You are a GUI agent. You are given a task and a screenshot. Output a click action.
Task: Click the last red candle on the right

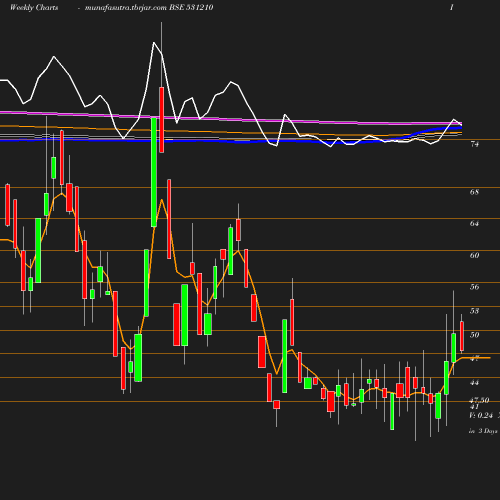pyautogui.click(x=462, y=336)
